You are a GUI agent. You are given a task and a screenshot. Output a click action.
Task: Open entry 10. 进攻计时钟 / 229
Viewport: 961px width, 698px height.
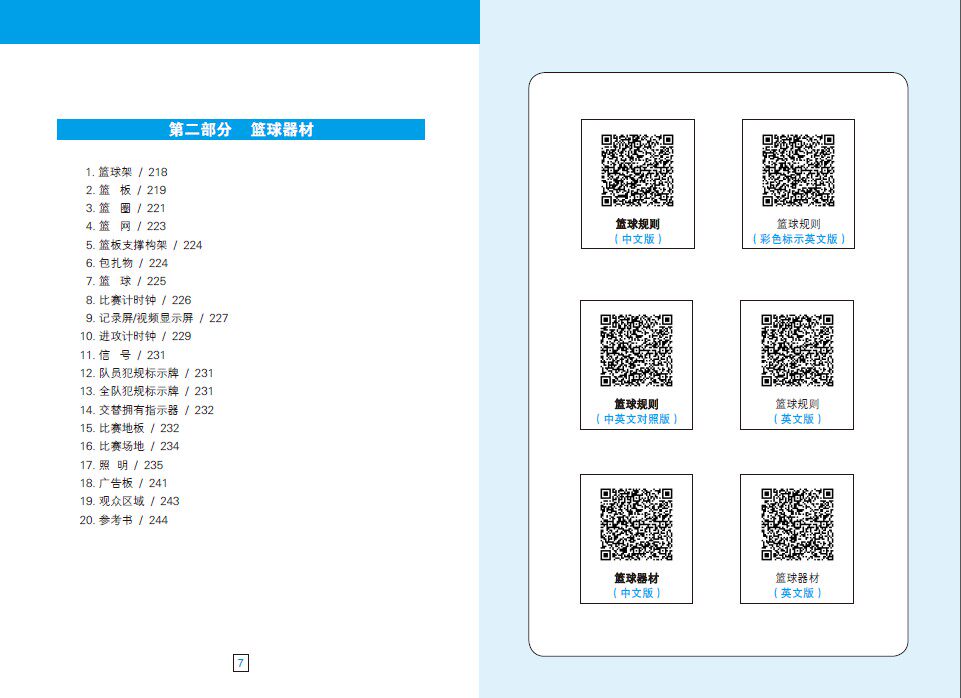click(x=135, y=336)
